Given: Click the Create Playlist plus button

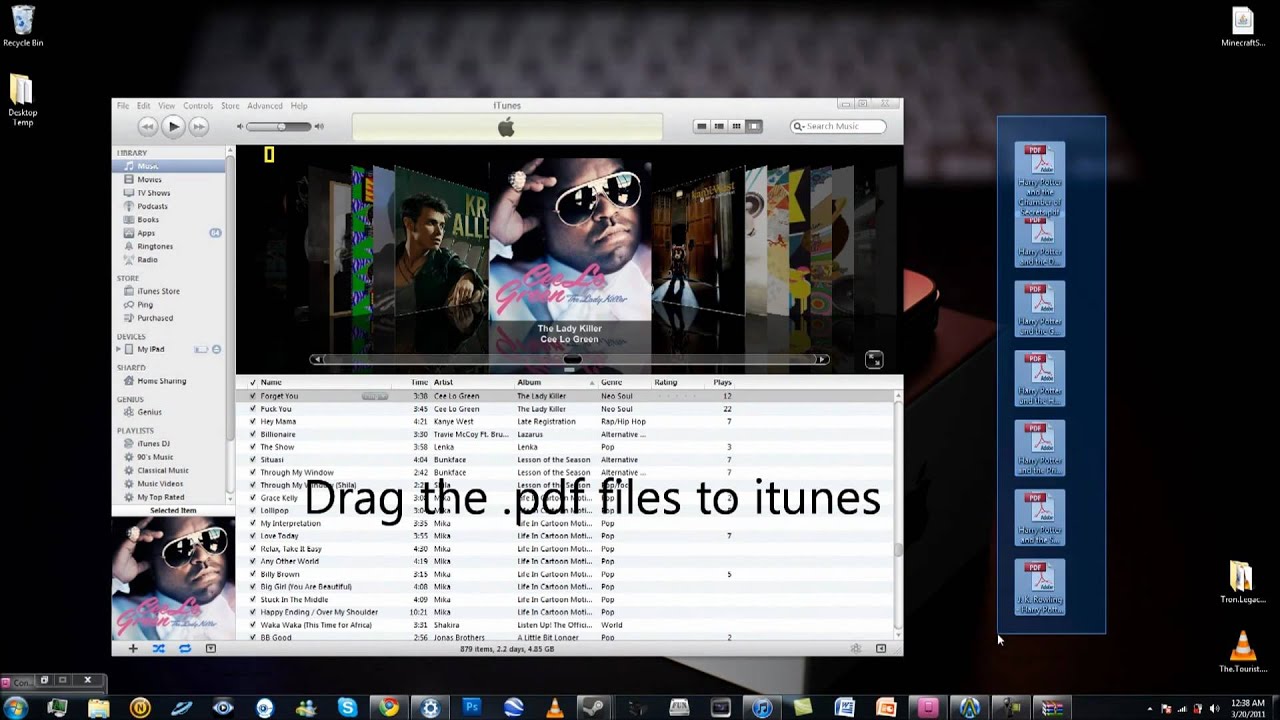Looking at the screenshot, I should [132, 649].
